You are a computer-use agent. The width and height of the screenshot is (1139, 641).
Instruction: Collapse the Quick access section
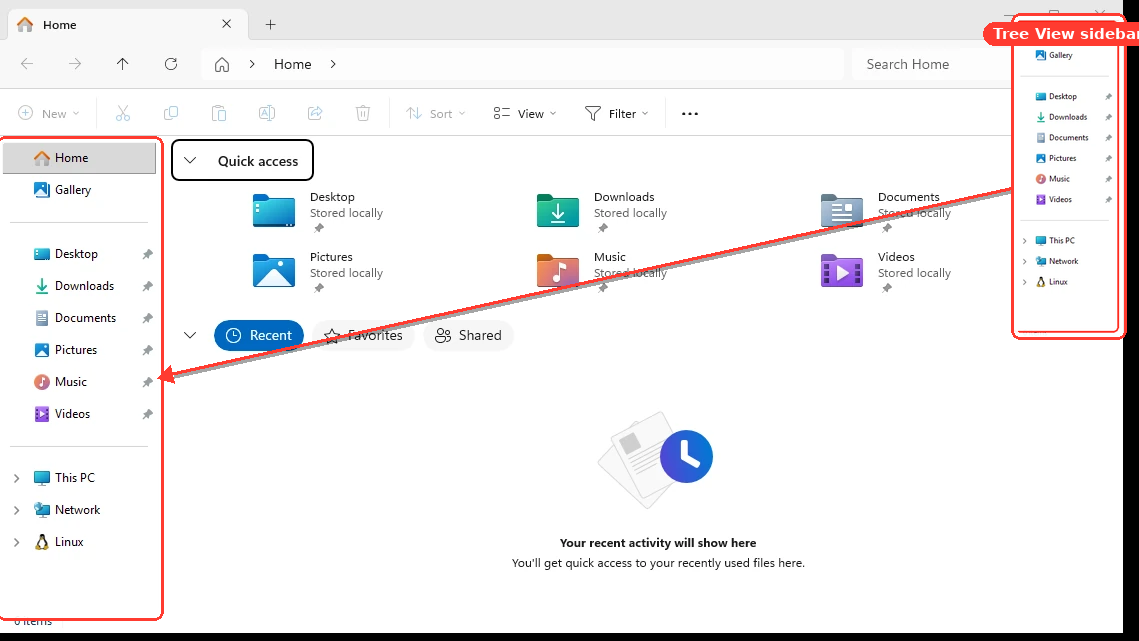[x=190, y=161]
